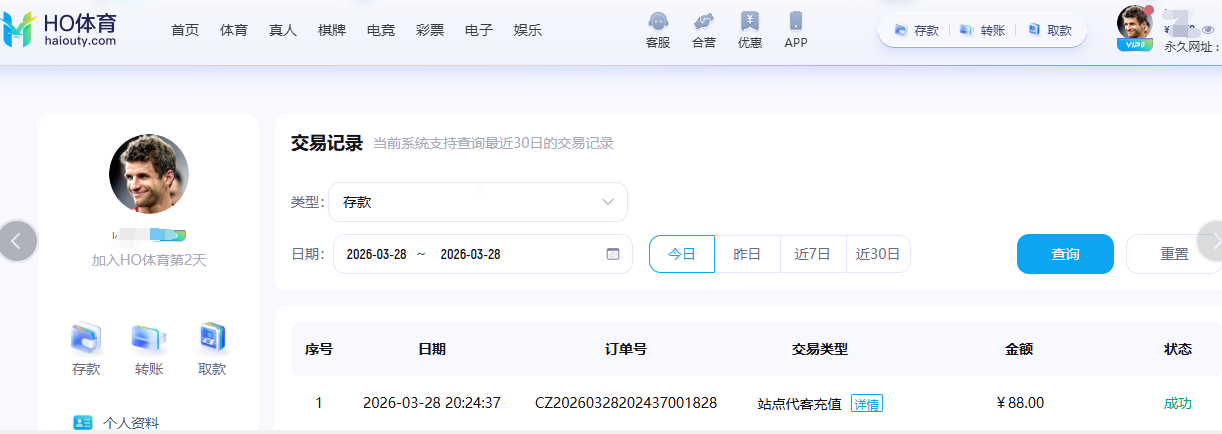Select the 转账 transfer icon in sidebar
This screenshot has width=1222, height=434.
tap(149, 339)
